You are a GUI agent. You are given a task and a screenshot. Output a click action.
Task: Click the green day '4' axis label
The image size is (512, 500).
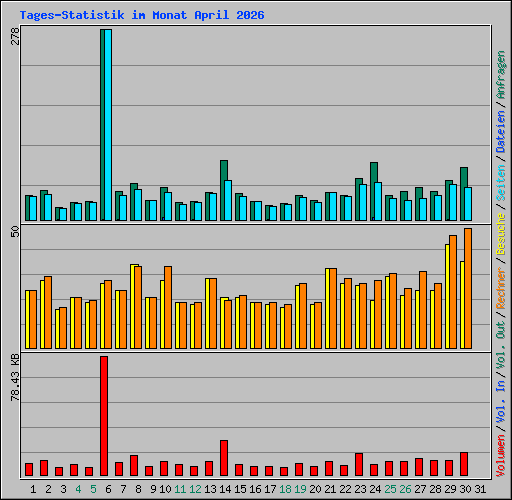78,489
